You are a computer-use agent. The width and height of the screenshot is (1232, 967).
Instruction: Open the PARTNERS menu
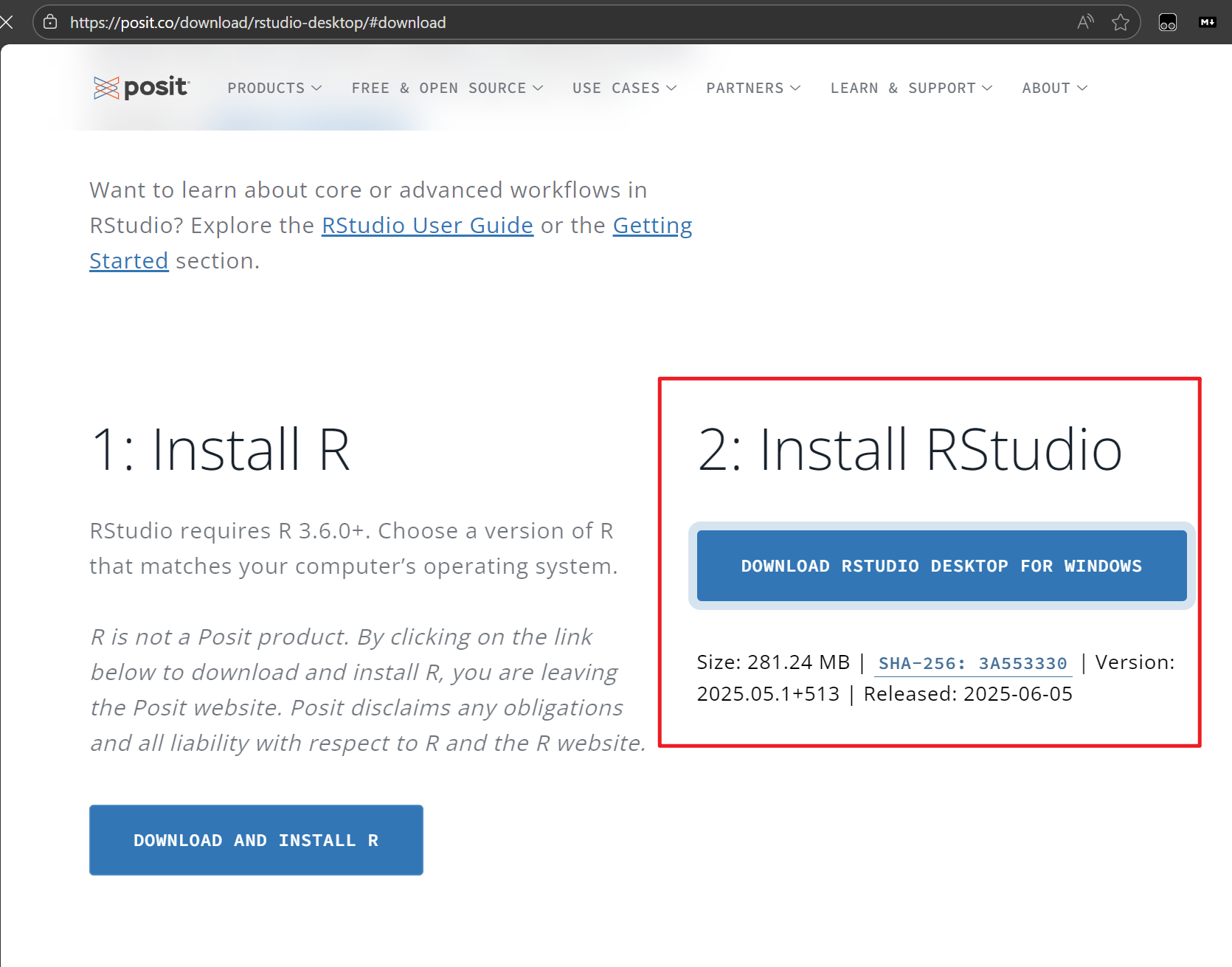point(753,88)
